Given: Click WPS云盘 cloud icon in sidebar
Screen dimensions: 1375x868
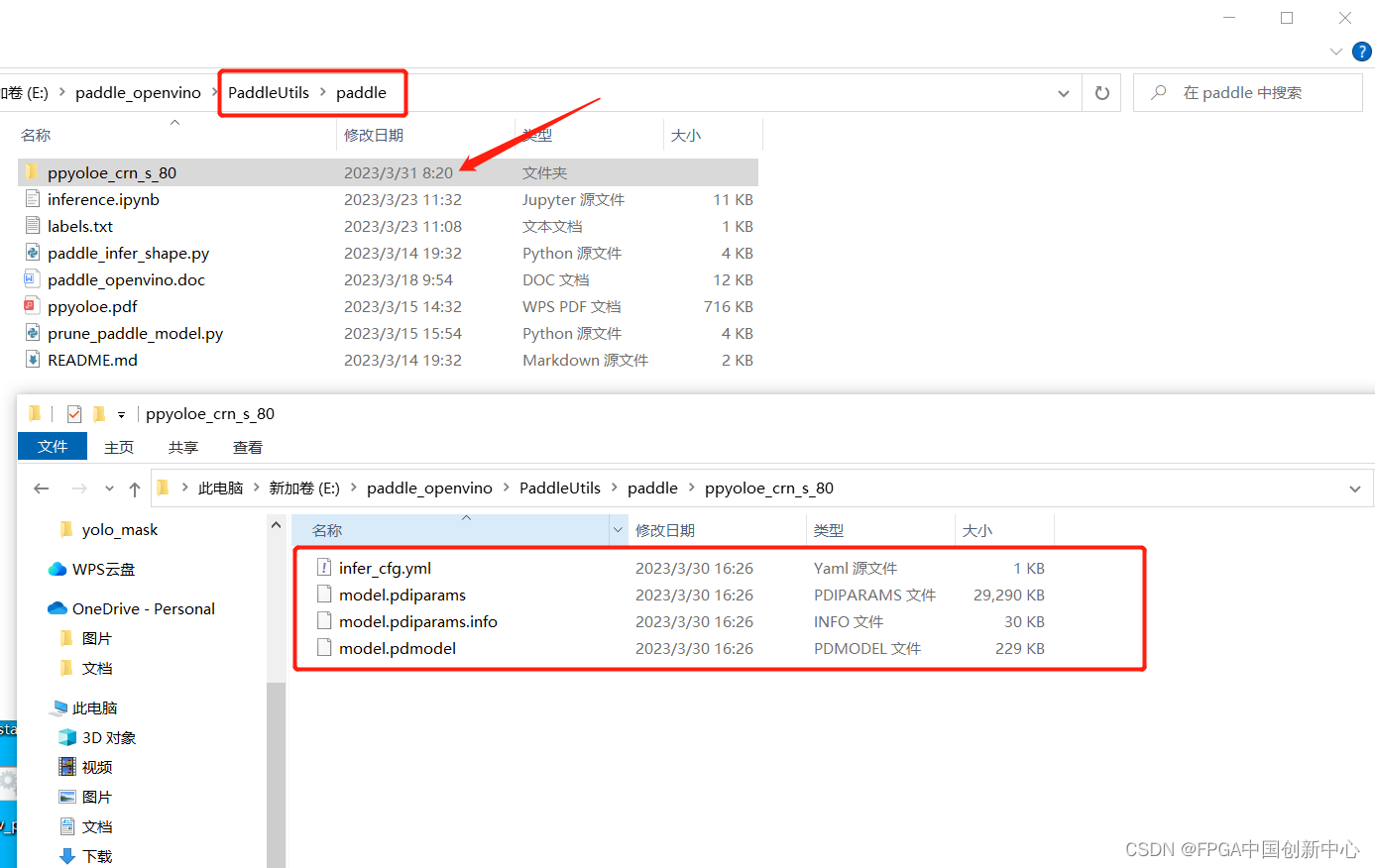Looking at the screenshot, I should (57, 569).
